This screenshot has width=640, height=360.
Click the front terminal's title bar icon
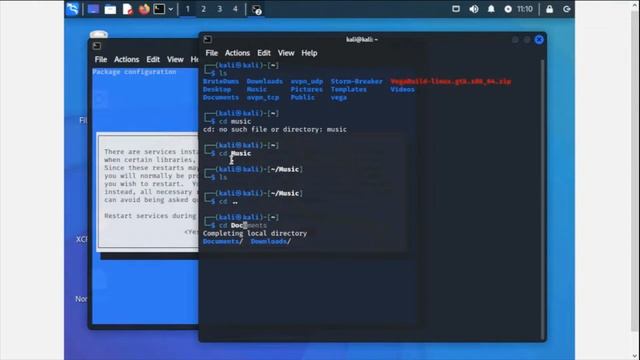coord(207,39)
